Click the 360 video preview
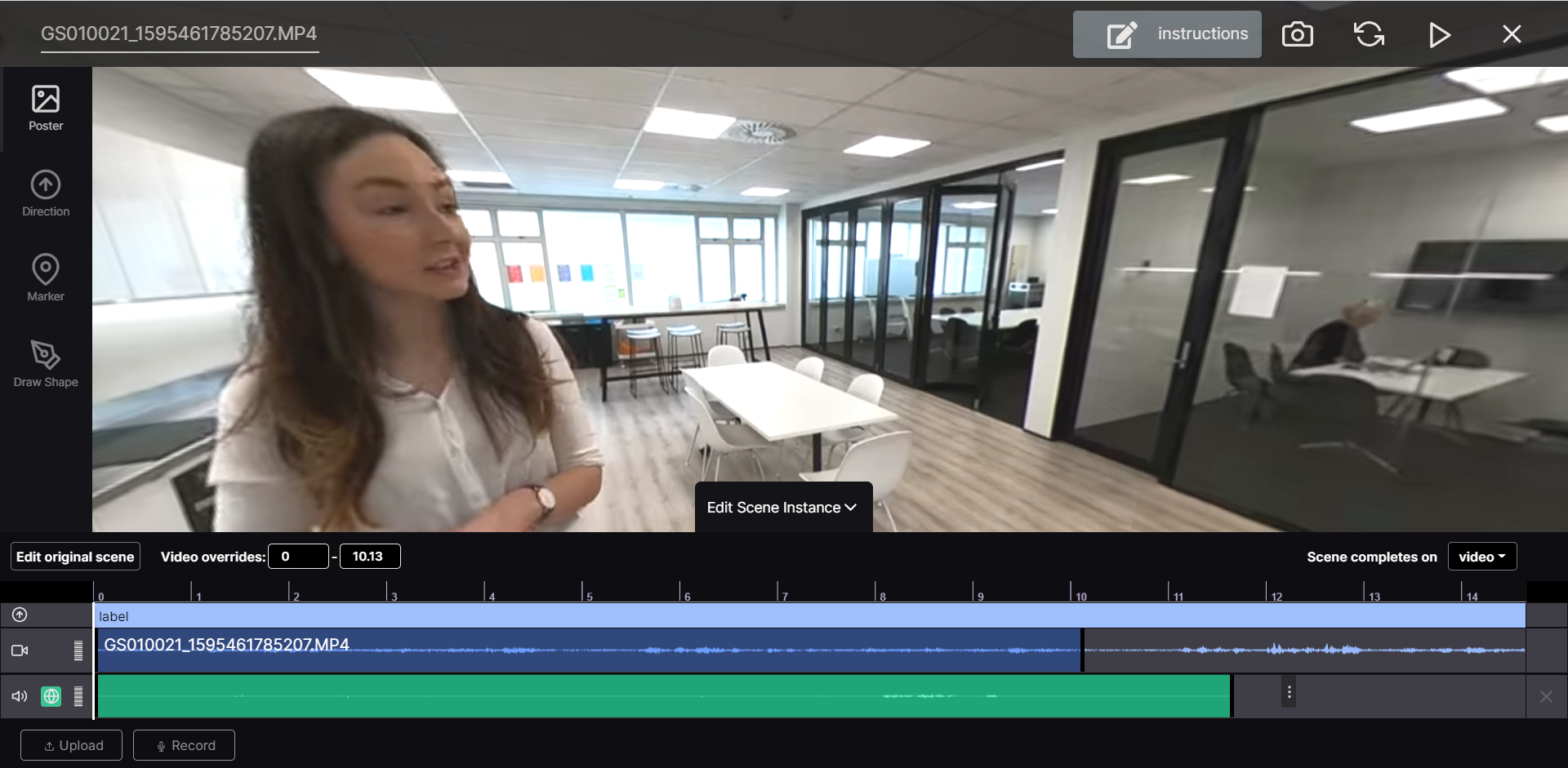The width and height of the screenshot is (1568, 768). pyautogui.click(x=830, y=300)
